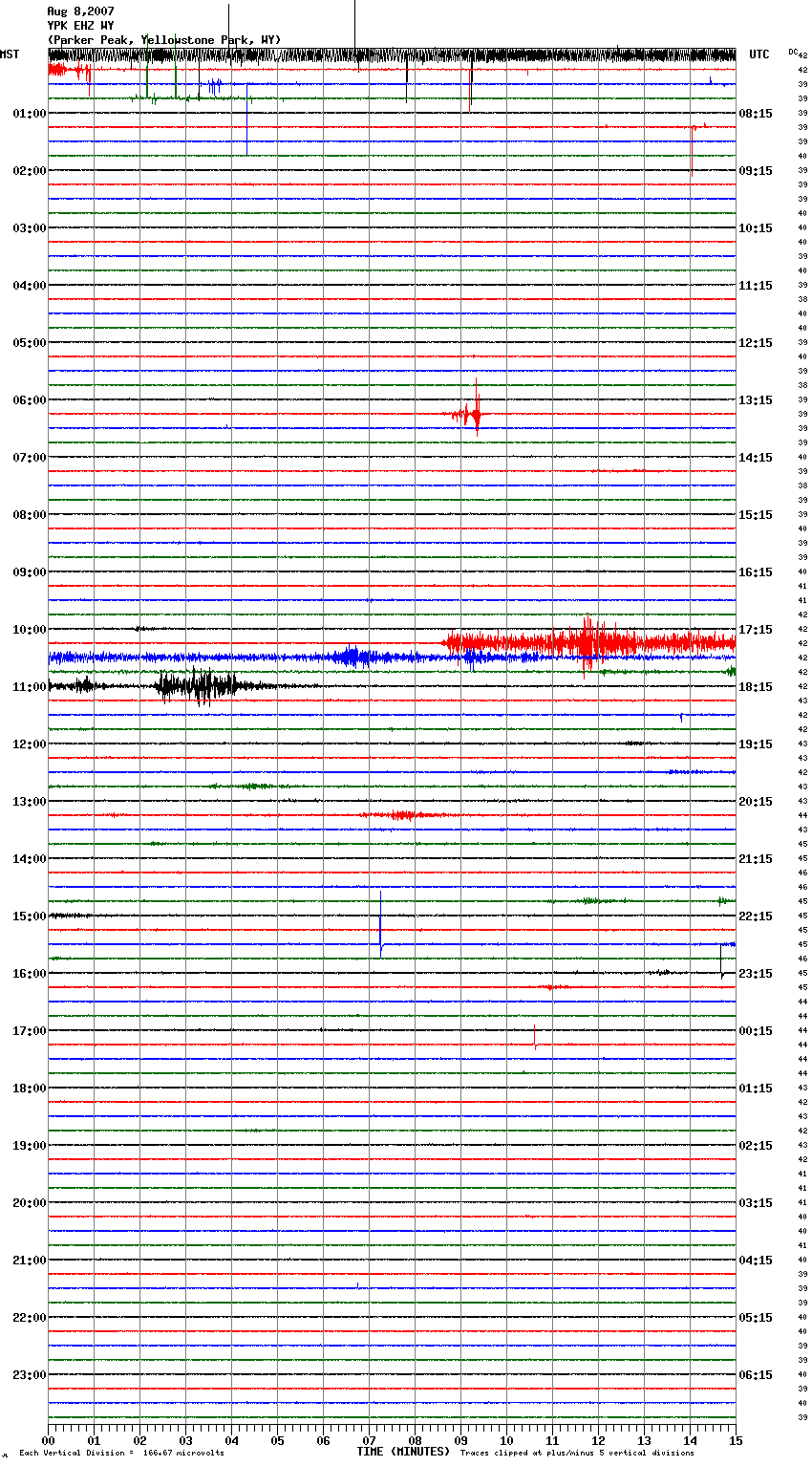This screenshot has width=812, height=1466.
Task: Click the "15:15" UTC time label
Action: [x=756, y=515]
